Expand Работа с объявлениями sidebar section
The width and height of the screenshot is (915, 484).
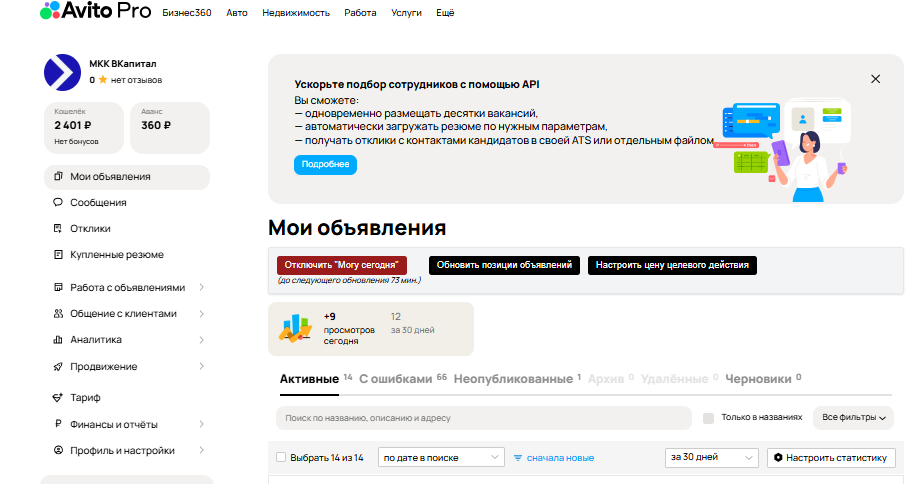tap(127, 288)
